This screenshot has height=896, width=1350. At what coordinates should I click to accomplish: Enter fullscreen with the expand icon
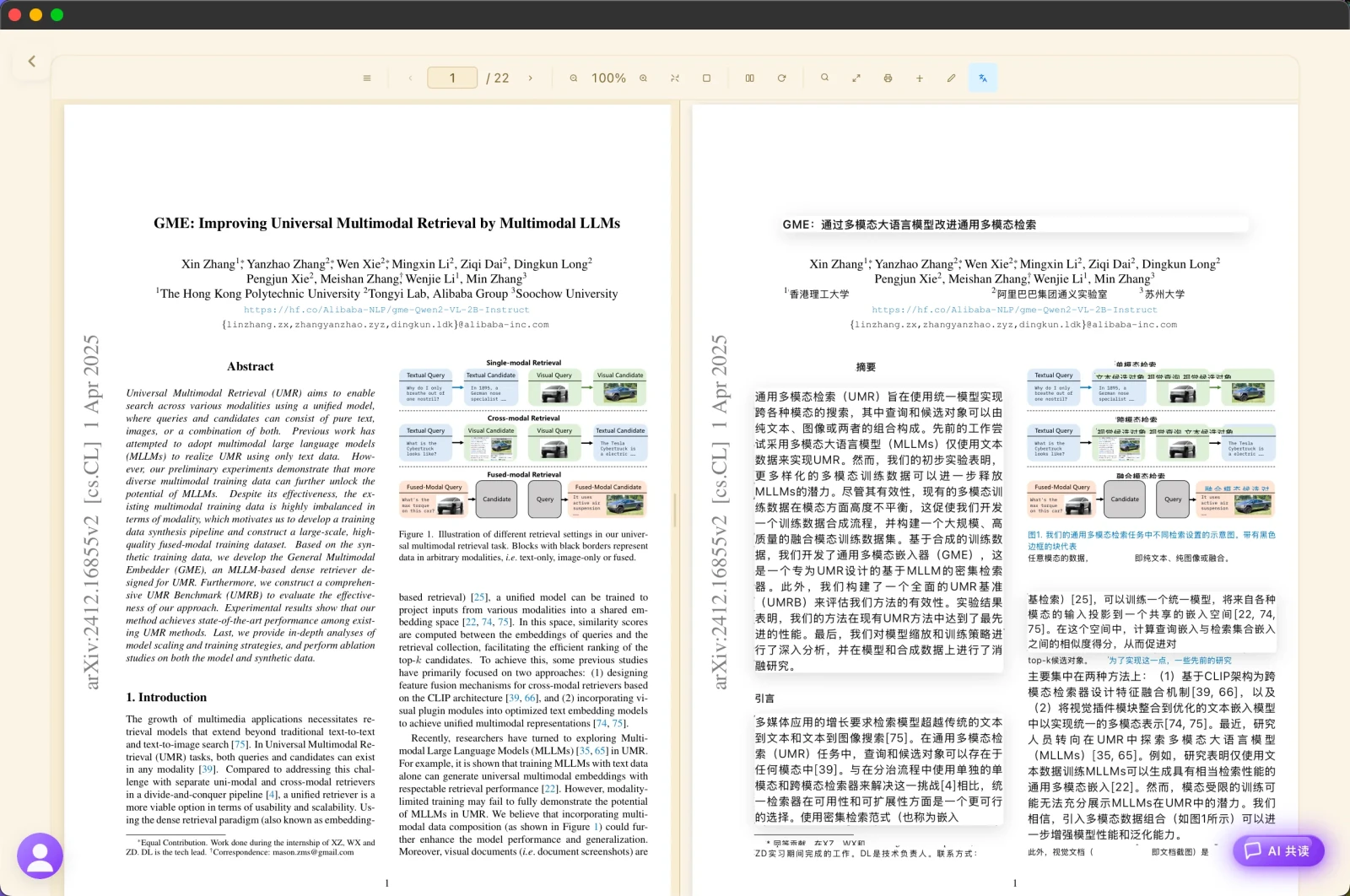click(856, 78)
